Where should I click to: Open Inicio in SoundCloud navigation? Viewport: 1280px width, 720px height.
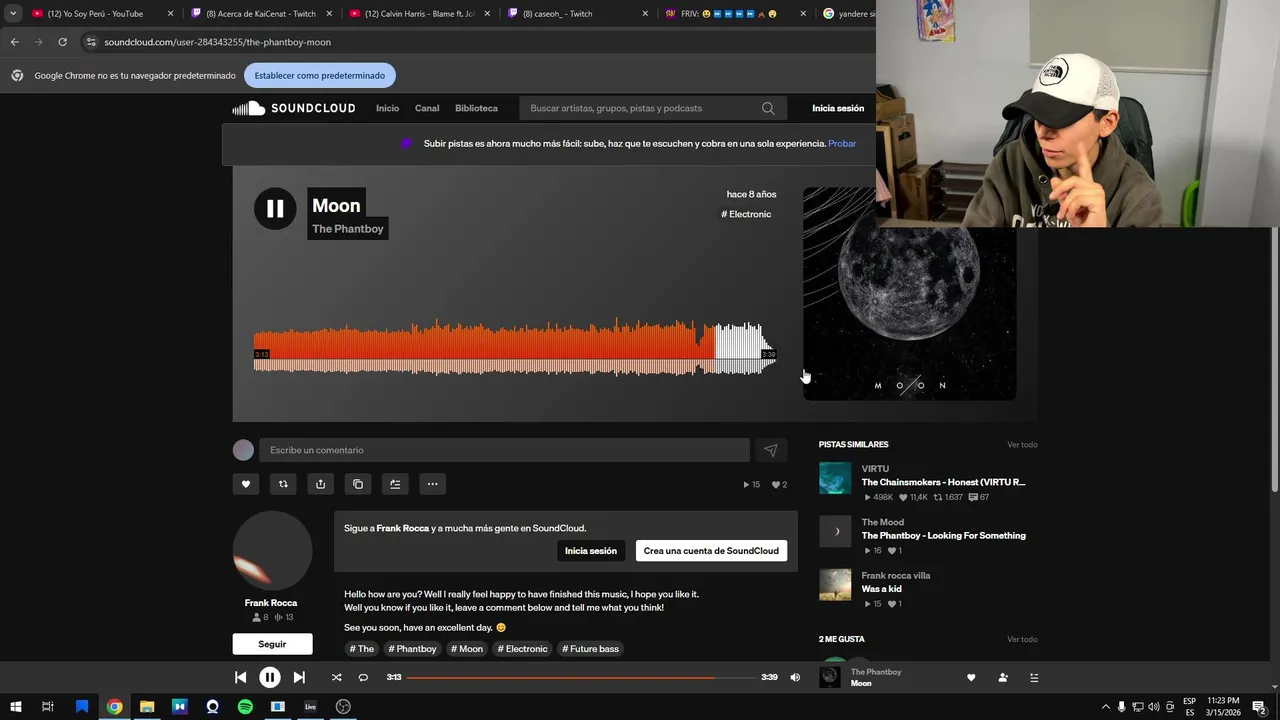387,108
